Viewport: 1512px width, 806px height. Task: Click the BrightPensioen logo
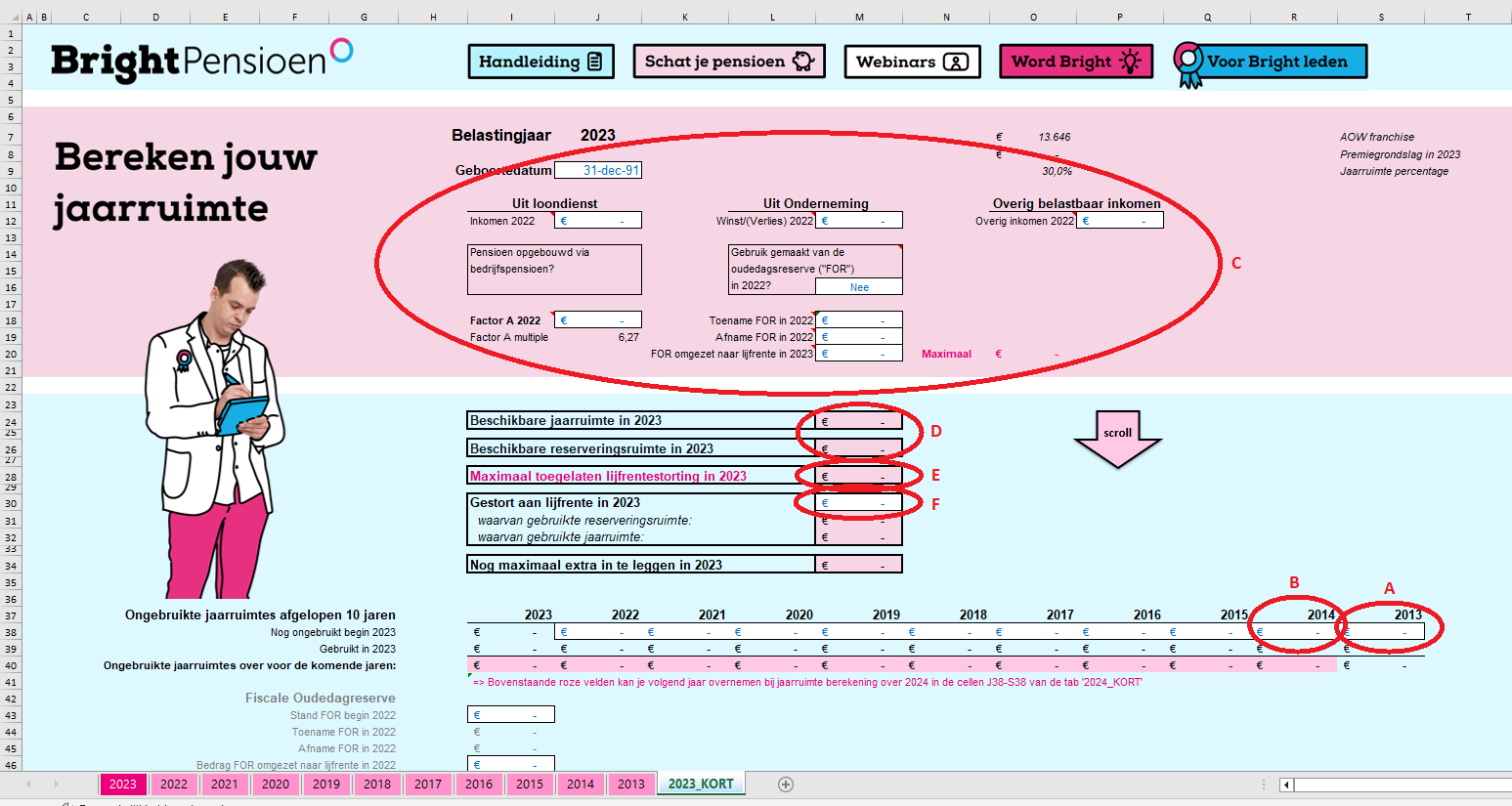201,61
